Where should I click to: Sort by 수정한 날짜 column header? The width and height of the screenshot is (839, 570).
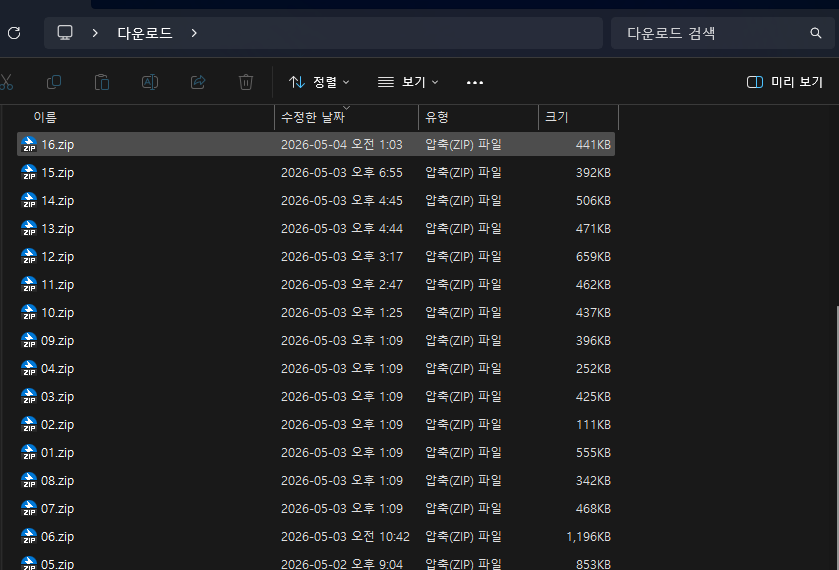[346, 117]
